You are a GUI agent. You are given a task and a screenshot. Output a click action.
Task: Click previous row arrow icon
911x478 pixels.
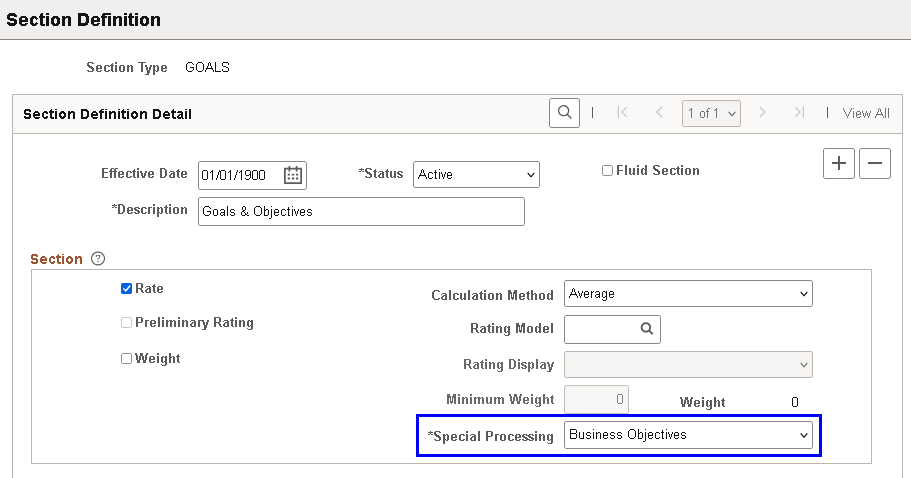tap(659, 113)
